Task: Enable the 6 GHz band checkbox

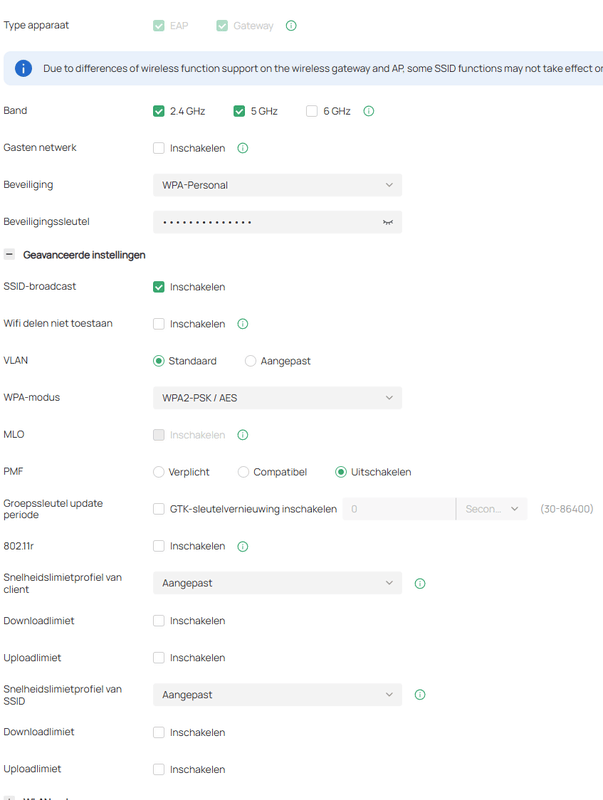Action: click(x=312, y=111)
